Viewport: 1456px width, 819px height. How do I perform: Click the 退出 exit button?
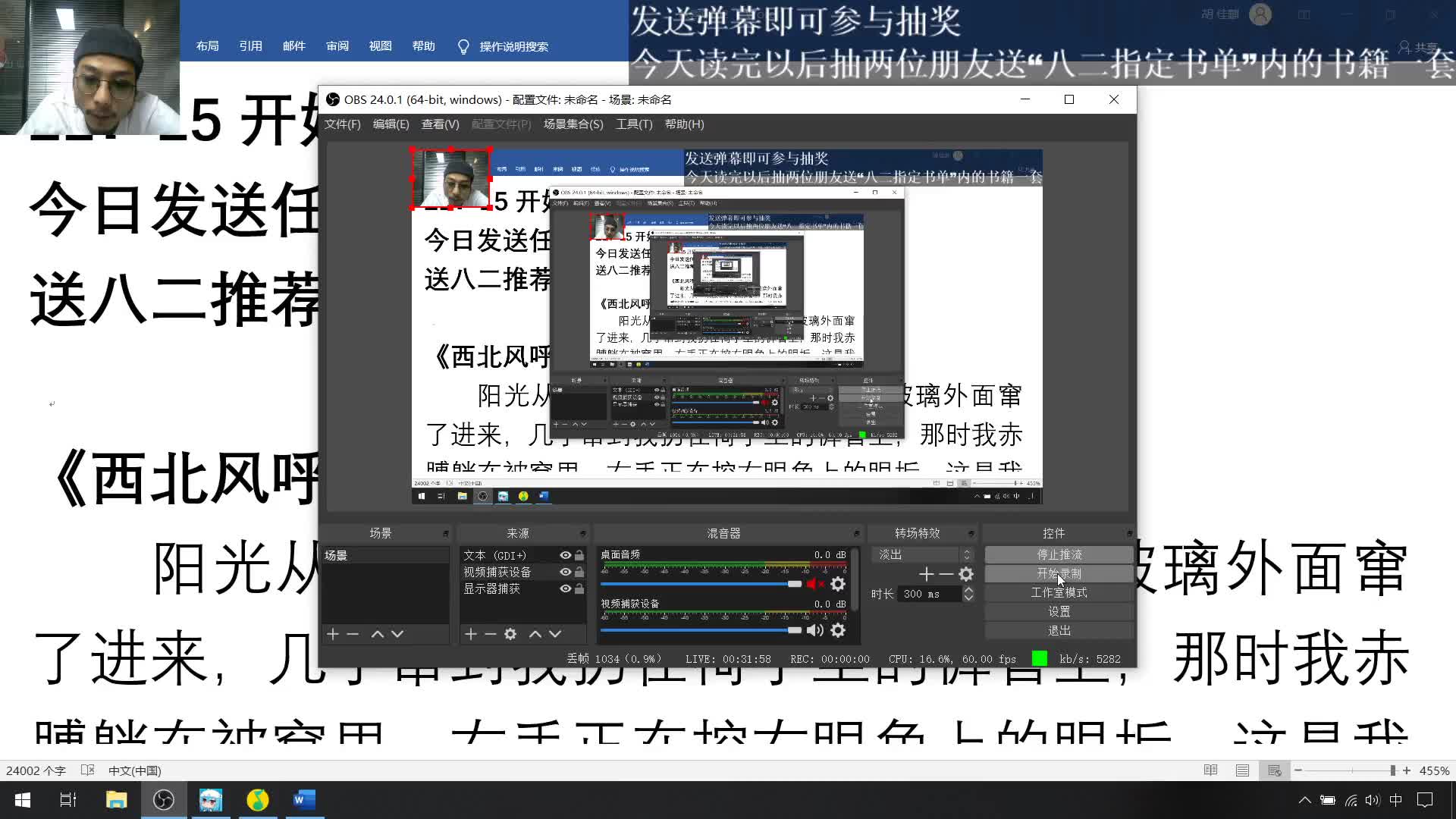(x=1059, y=631)
